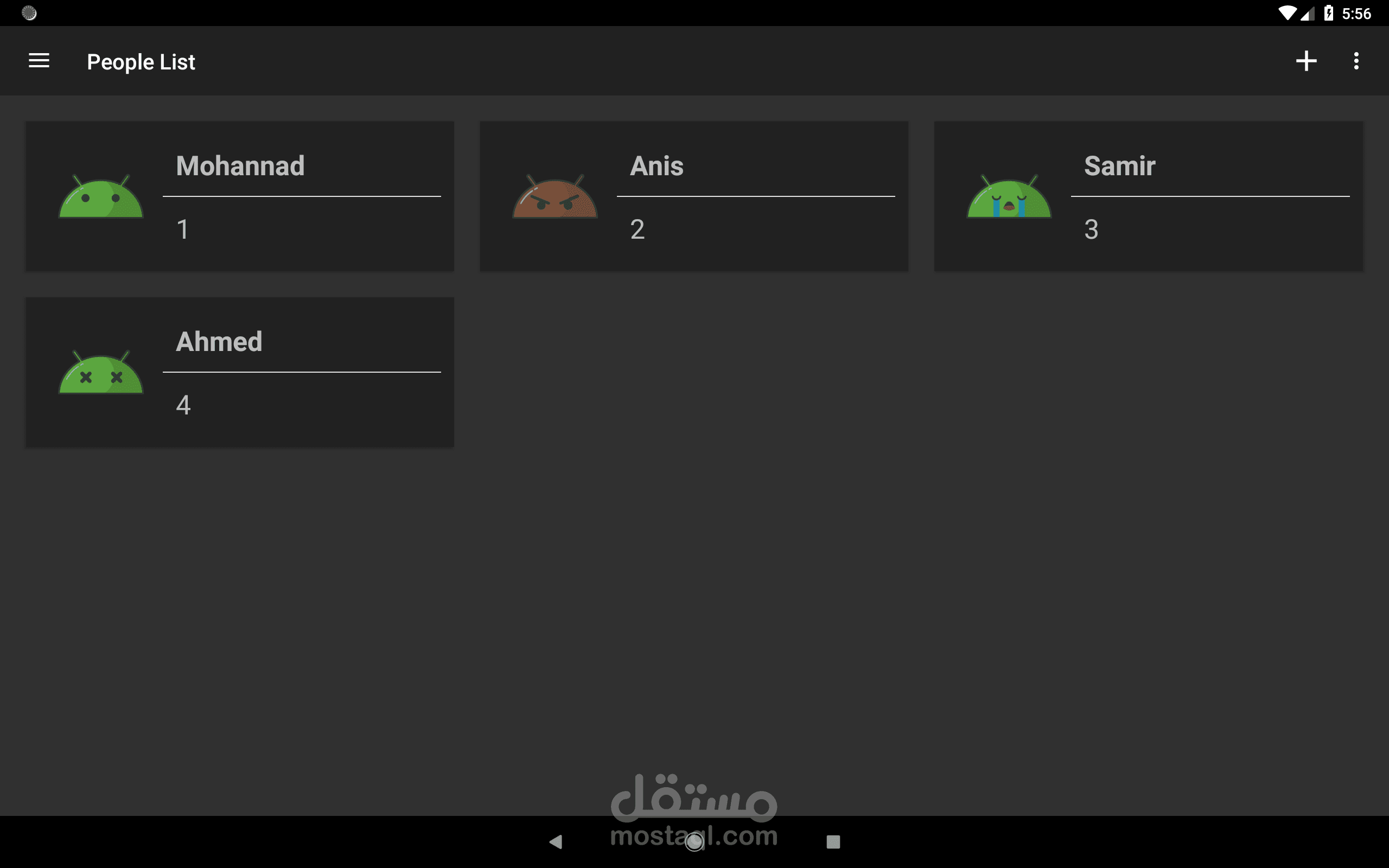The width and height of the screenshot is (1389, 868).
Task: Click the number 1 under Mohannad
Action: [182, 229]
